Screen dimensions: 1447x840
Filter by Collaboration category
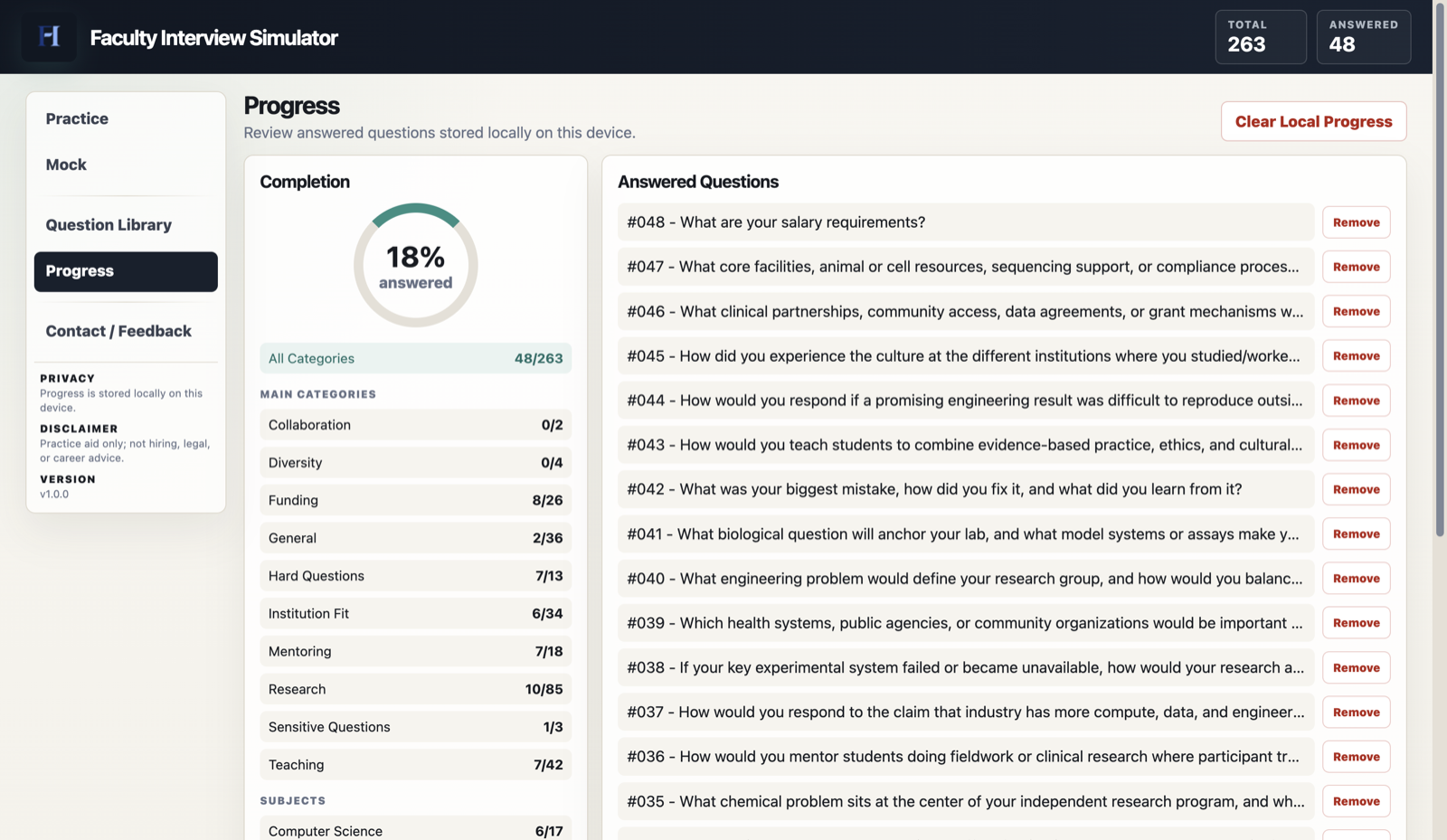coord(415,425)
